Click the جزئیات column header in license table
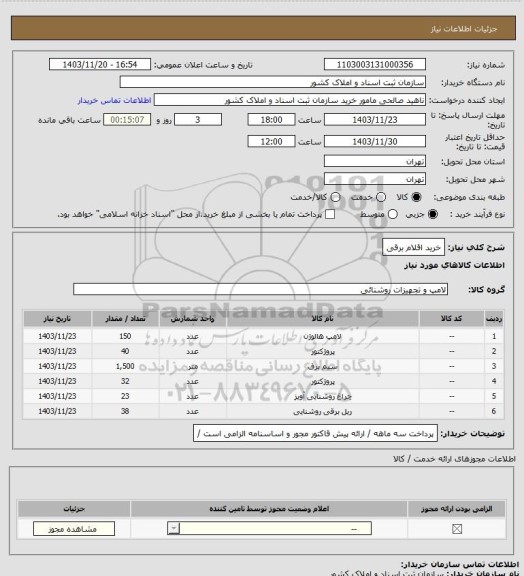Screen dimensions: 524x576 coord(74,509)
